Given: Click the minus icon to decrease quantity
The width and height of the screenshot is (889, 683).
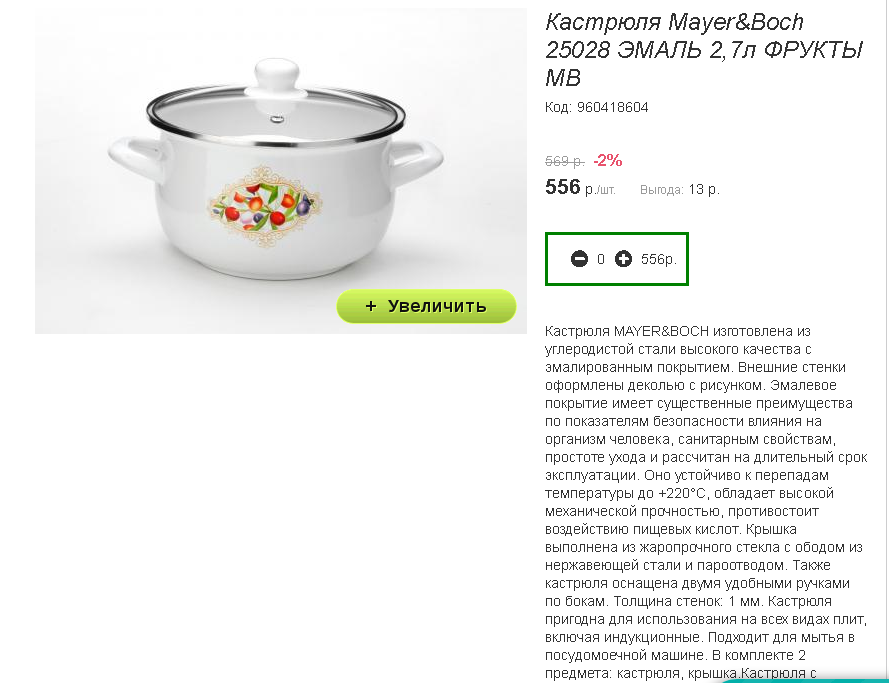Looking at the screenshot, I should 579,259.
